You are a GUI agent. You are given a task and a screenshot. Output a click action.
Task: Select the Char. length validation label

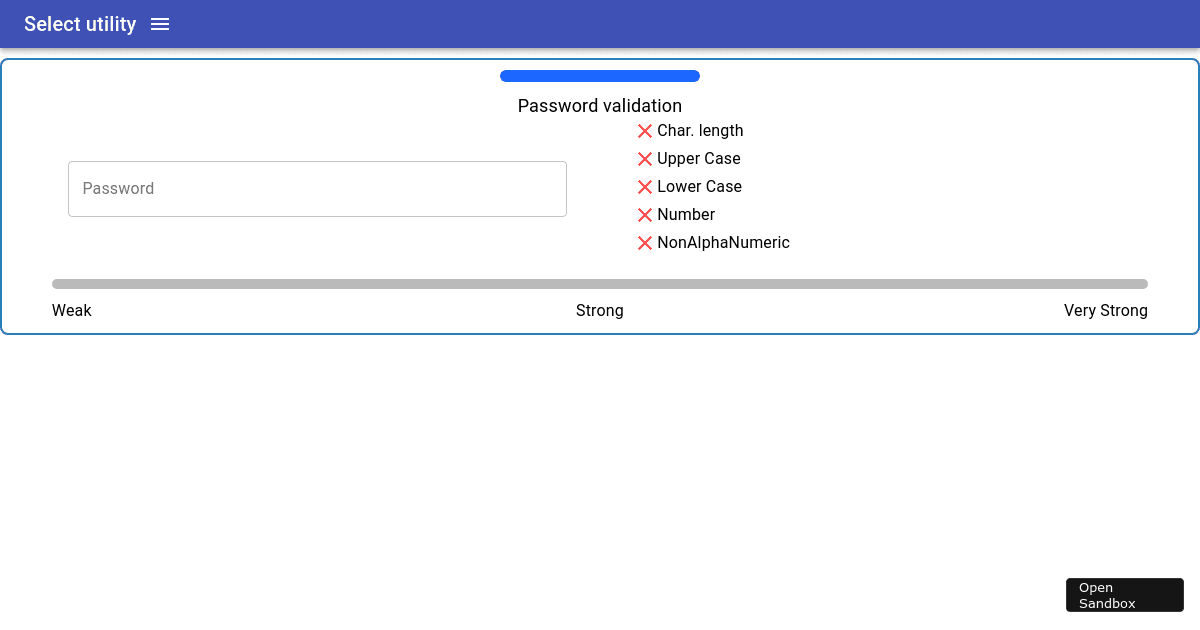pyautogui.click(x=700, y=130)
